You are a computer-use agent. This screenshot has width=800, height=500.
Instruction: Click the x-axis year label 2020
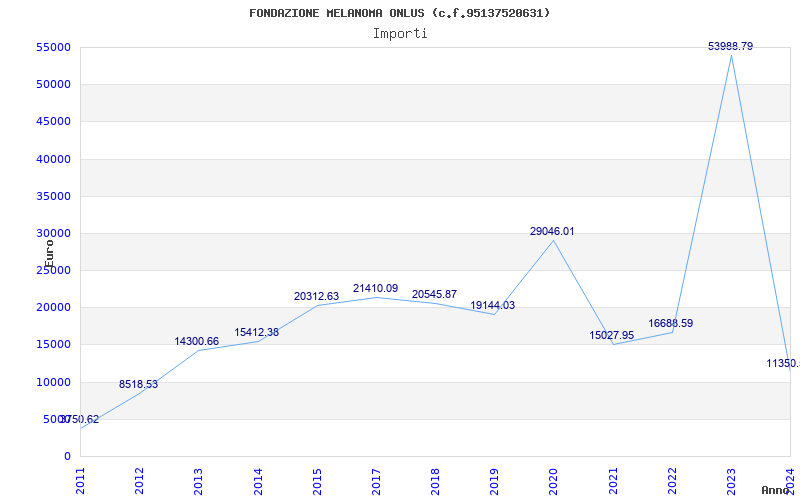click(554, 481)
